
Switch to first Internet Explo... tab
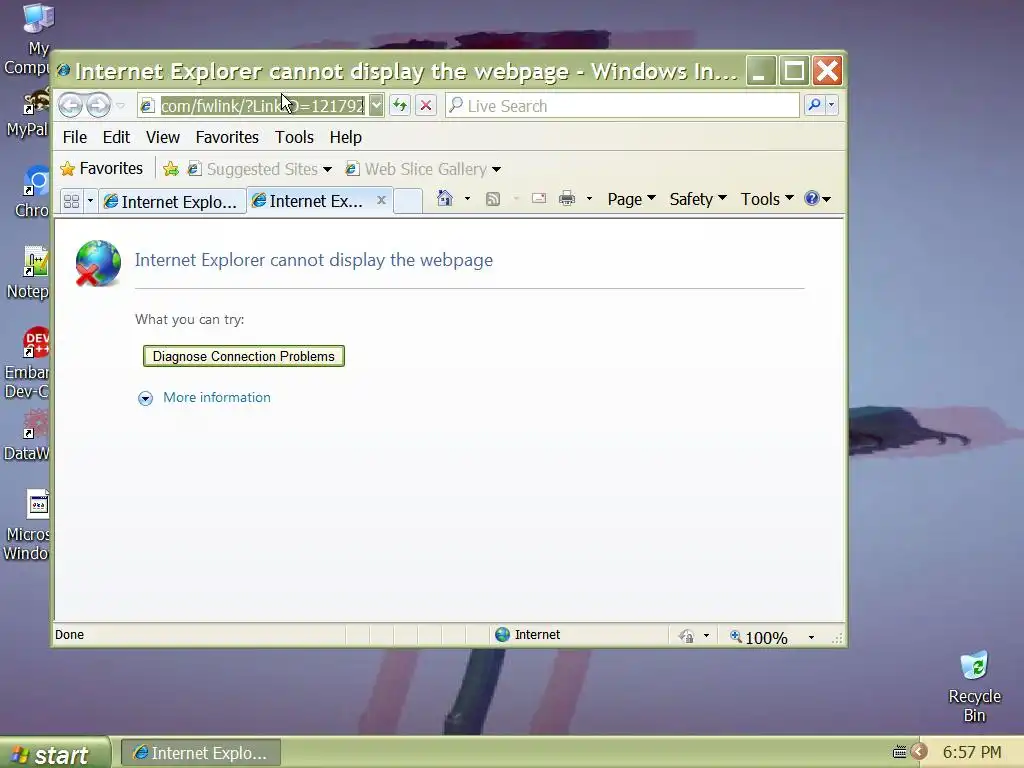point(172,201)
